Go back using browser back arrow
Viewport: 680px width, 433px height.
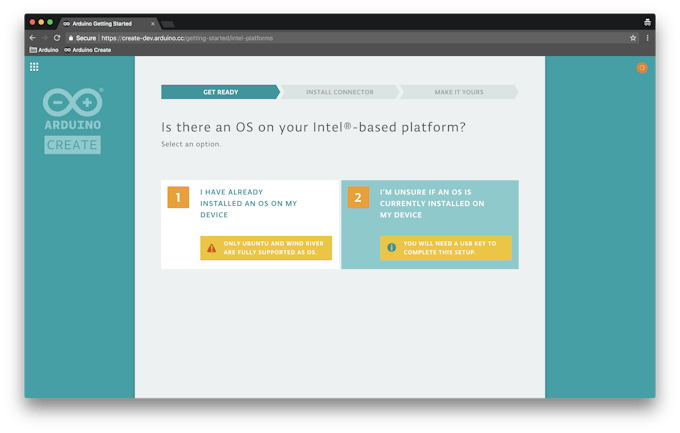[x=33, y=38]
